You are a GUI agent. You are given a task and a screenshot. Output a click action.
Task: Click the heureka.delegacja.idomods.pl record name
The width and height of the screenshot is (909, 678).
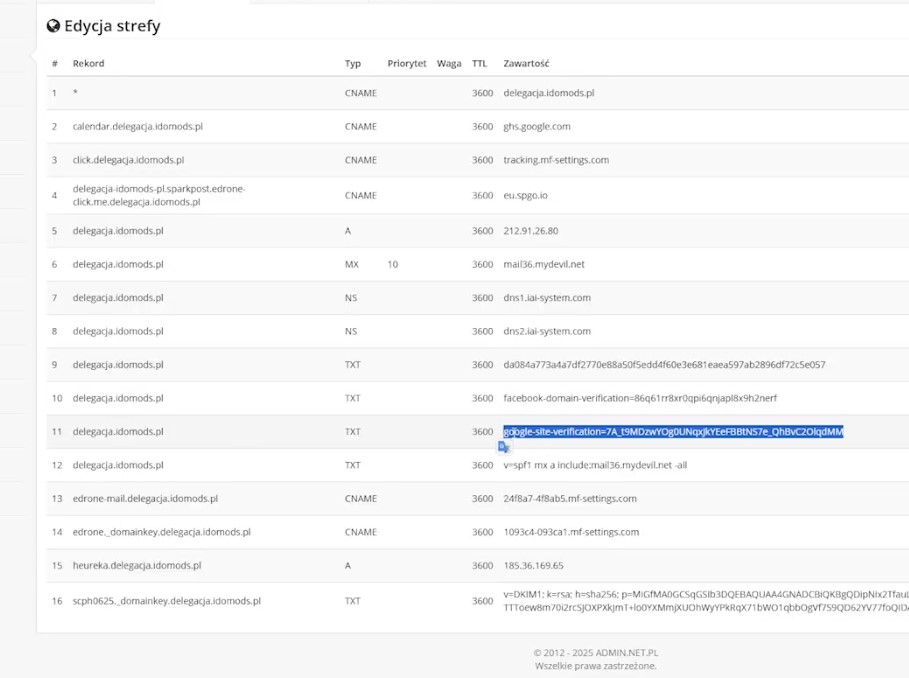(x=136, y=565)
